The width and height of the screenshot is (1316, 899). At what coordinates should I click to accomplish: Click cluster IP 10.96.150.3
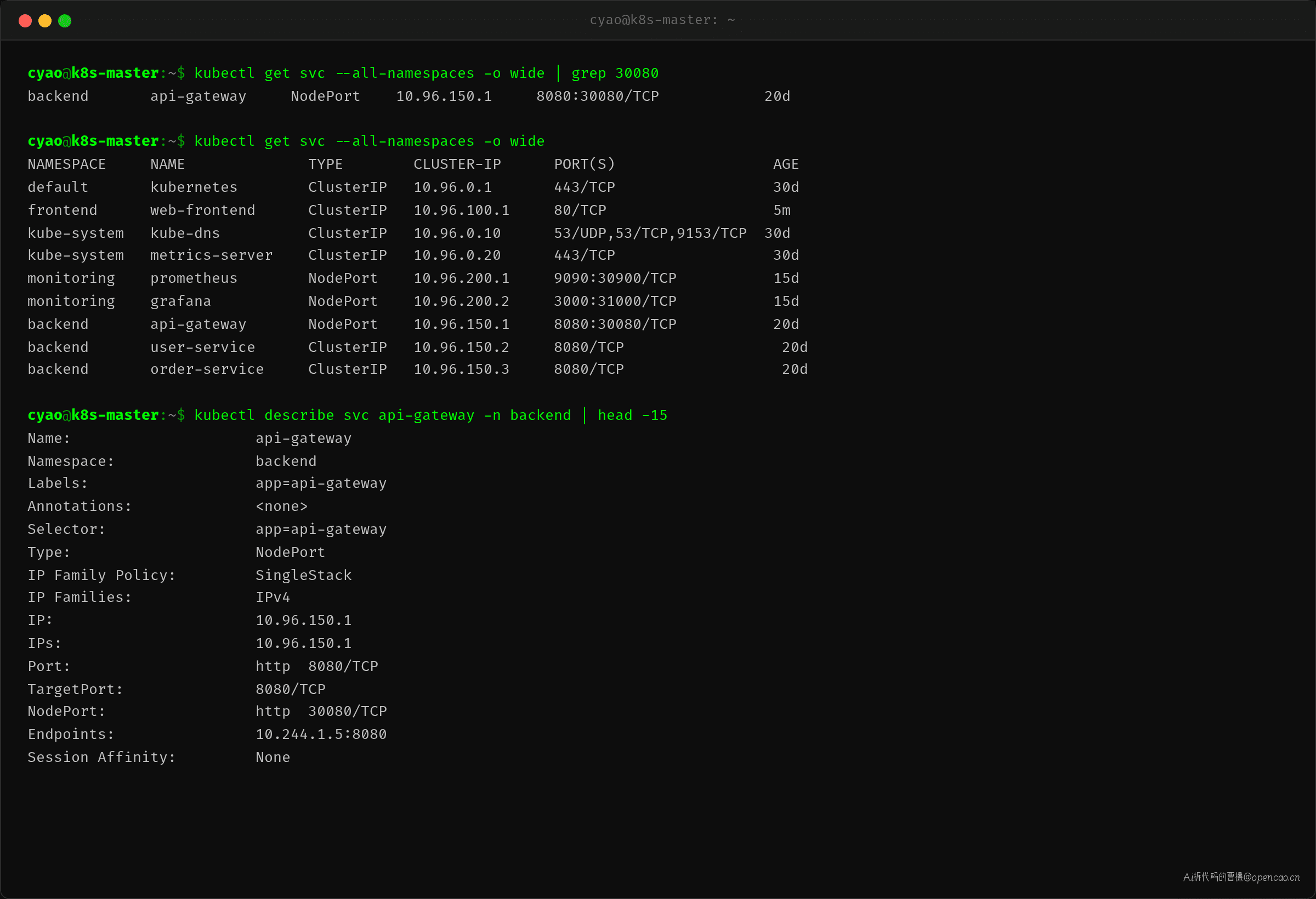462,369
